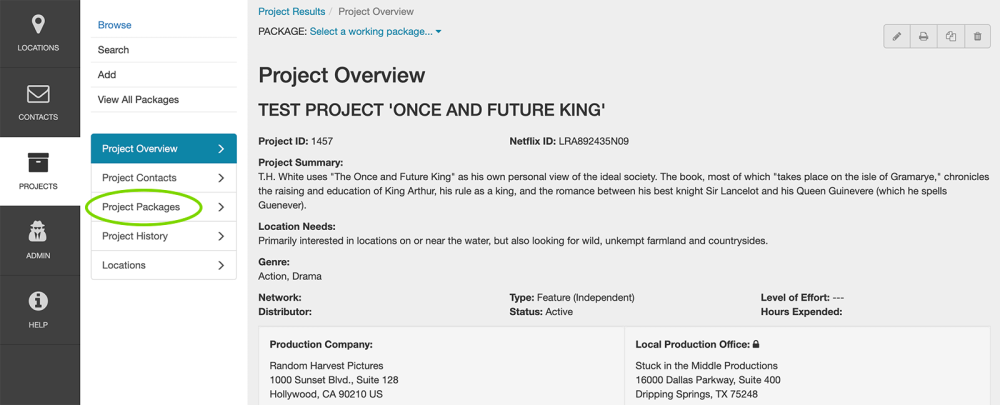Screen dimensions: 1000x405
Task: Click the Search option in the submenu
Action: click(113, 50)
